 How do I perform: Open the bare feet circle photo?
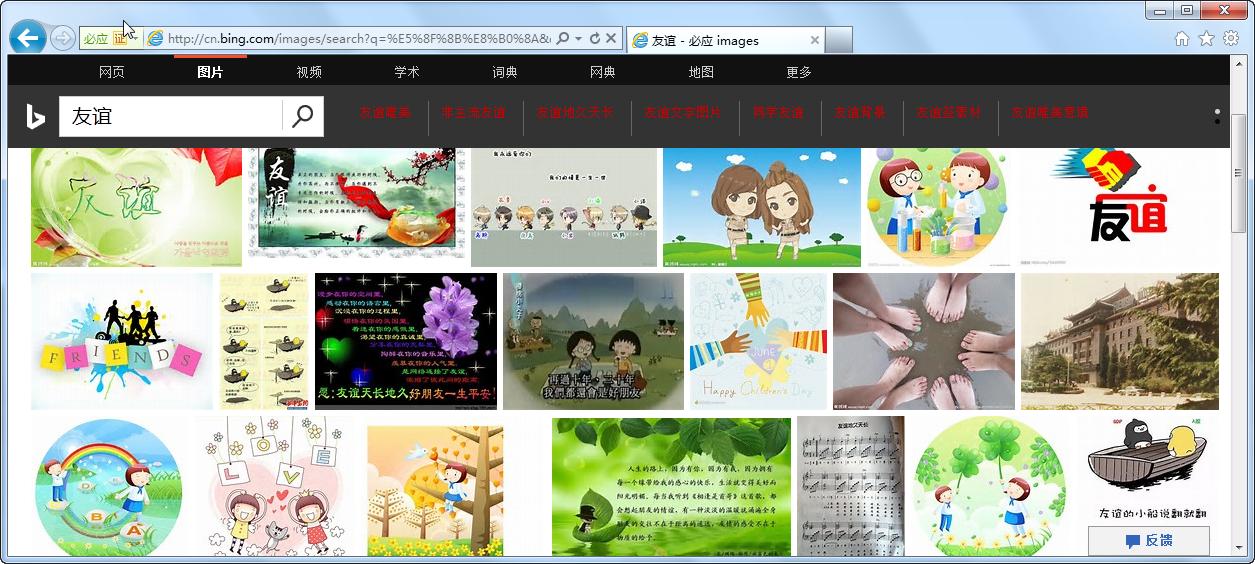click(923, 341)
